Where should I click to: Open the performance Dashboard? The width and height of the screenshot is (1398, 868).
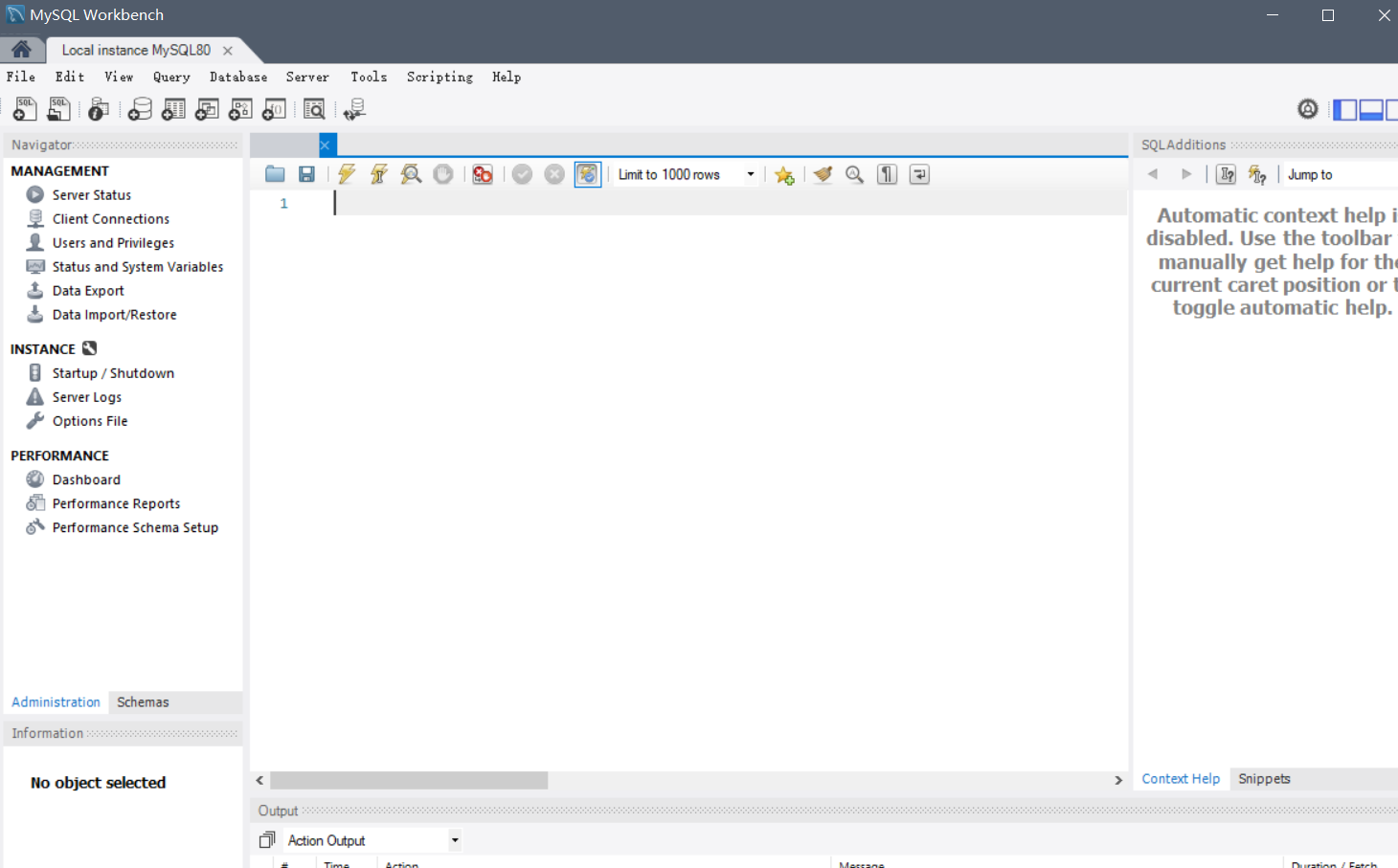tap(86, 479)
